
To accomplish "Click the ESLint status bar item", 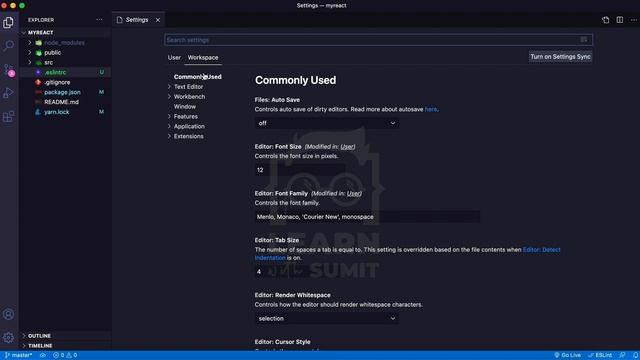I will [600, 355].
